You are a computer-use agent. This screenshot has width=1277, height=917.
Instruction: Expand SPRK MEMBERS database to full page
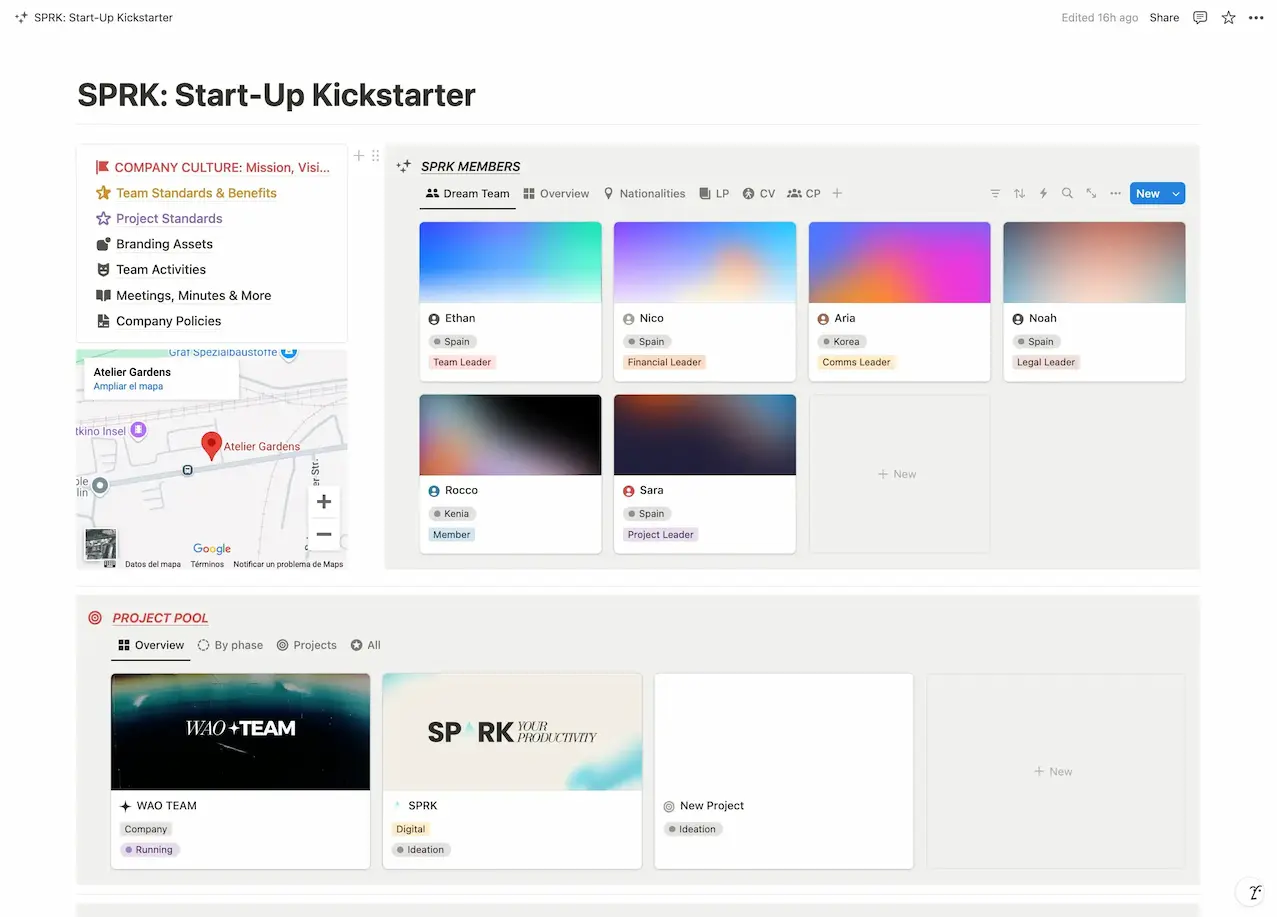point(1091,193)
